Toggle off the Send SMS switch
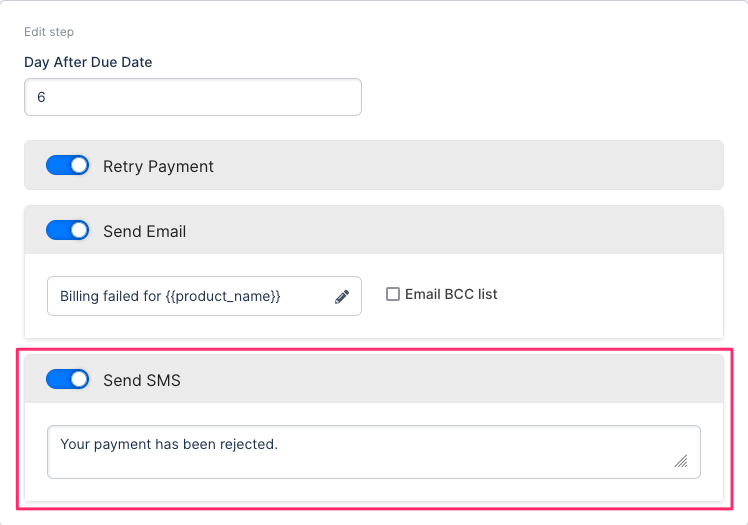748x525 pixels. tap(68, 380)
